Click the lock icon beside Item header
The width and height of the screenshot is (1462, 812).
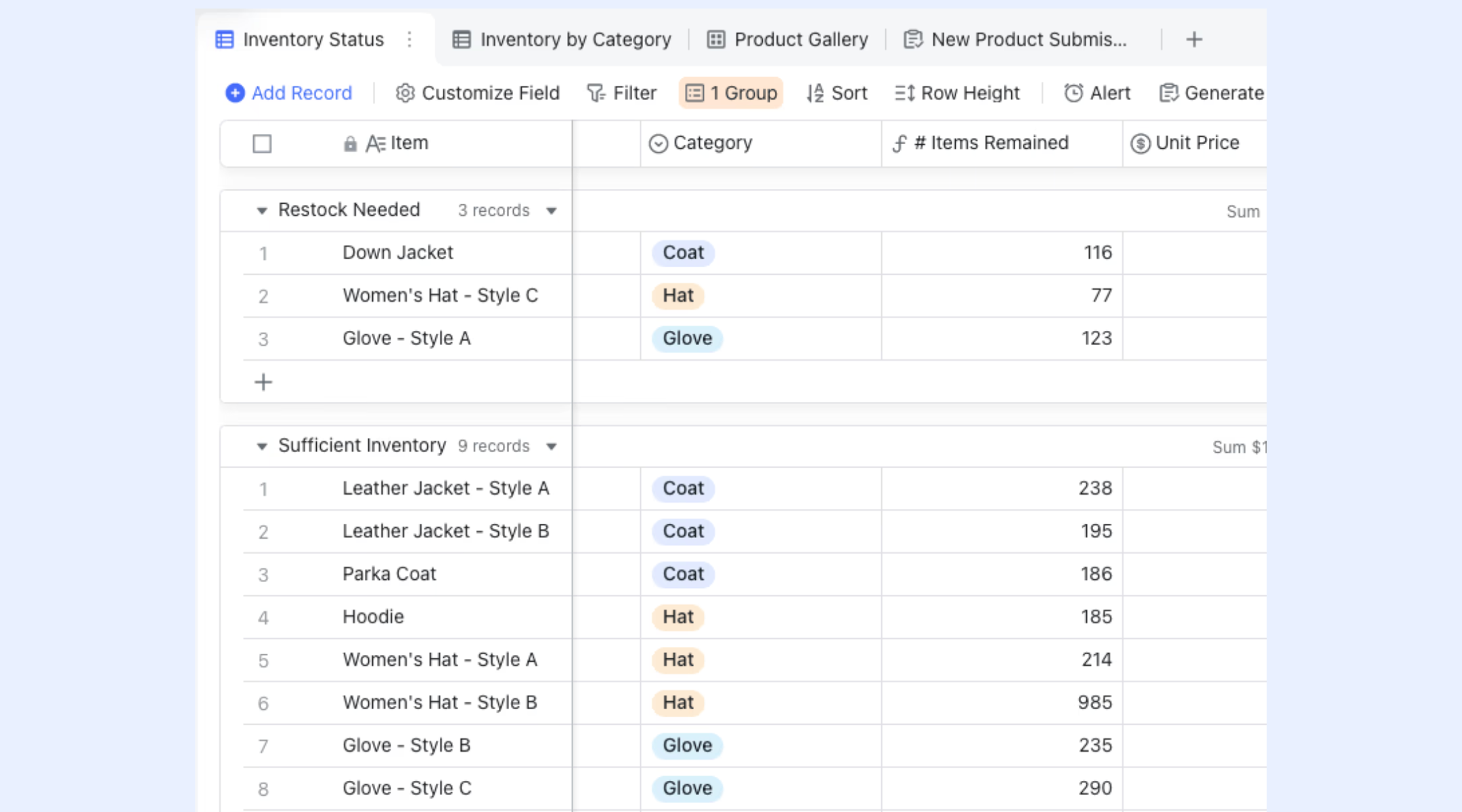[350, 143]
